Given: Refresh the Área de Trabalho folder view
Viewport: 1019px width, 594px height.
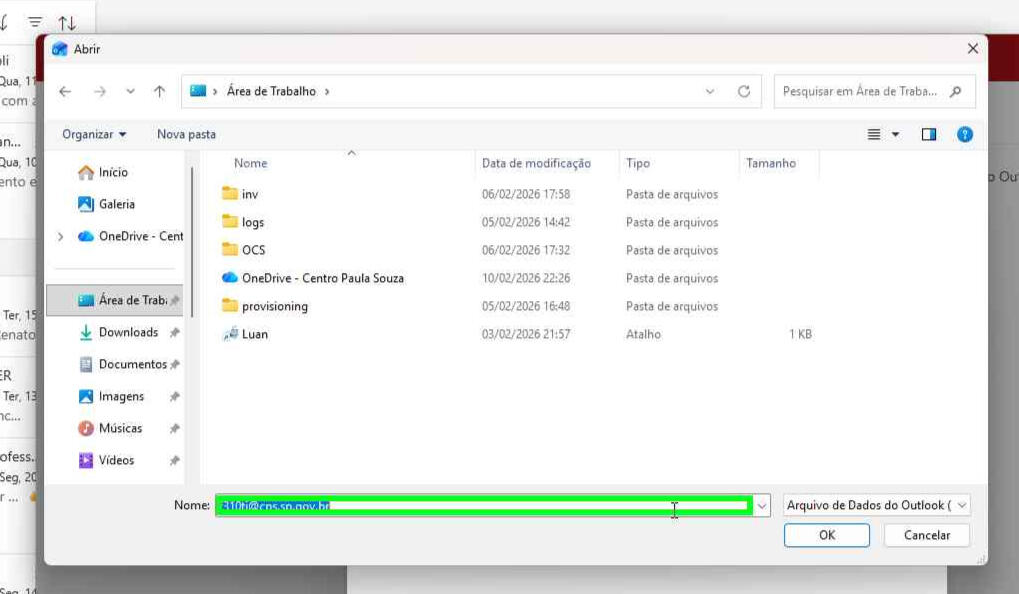Looking at the screenshot, I should (x=743, y=91).
